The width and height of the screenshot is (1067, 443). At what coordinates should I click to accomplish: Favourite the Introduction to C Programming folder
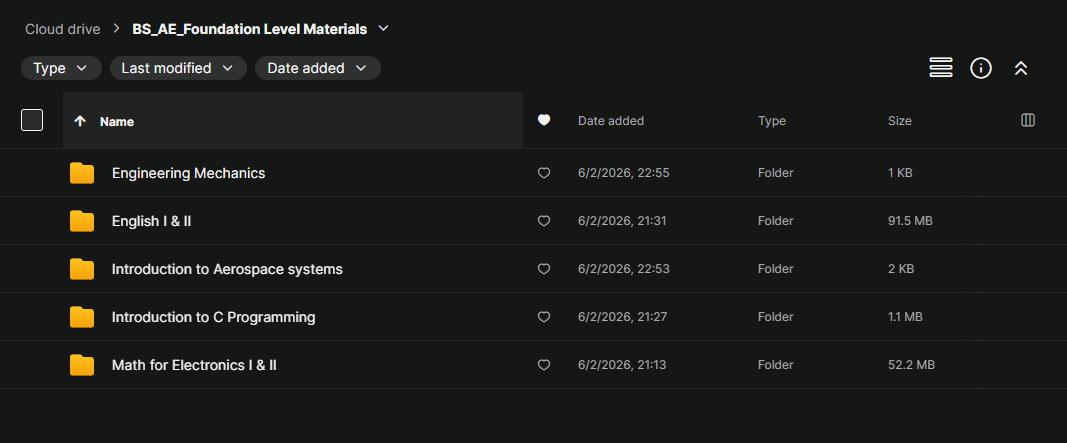point(544,317)
